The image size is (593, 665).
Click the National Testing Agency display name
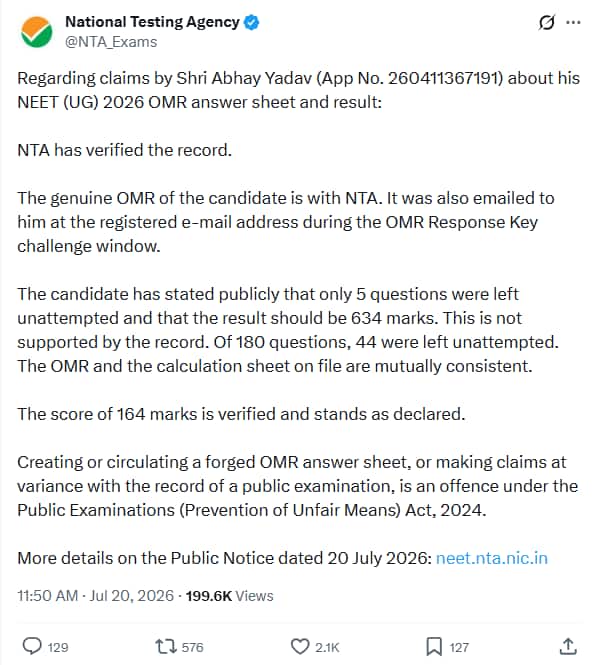click(152, 22)
